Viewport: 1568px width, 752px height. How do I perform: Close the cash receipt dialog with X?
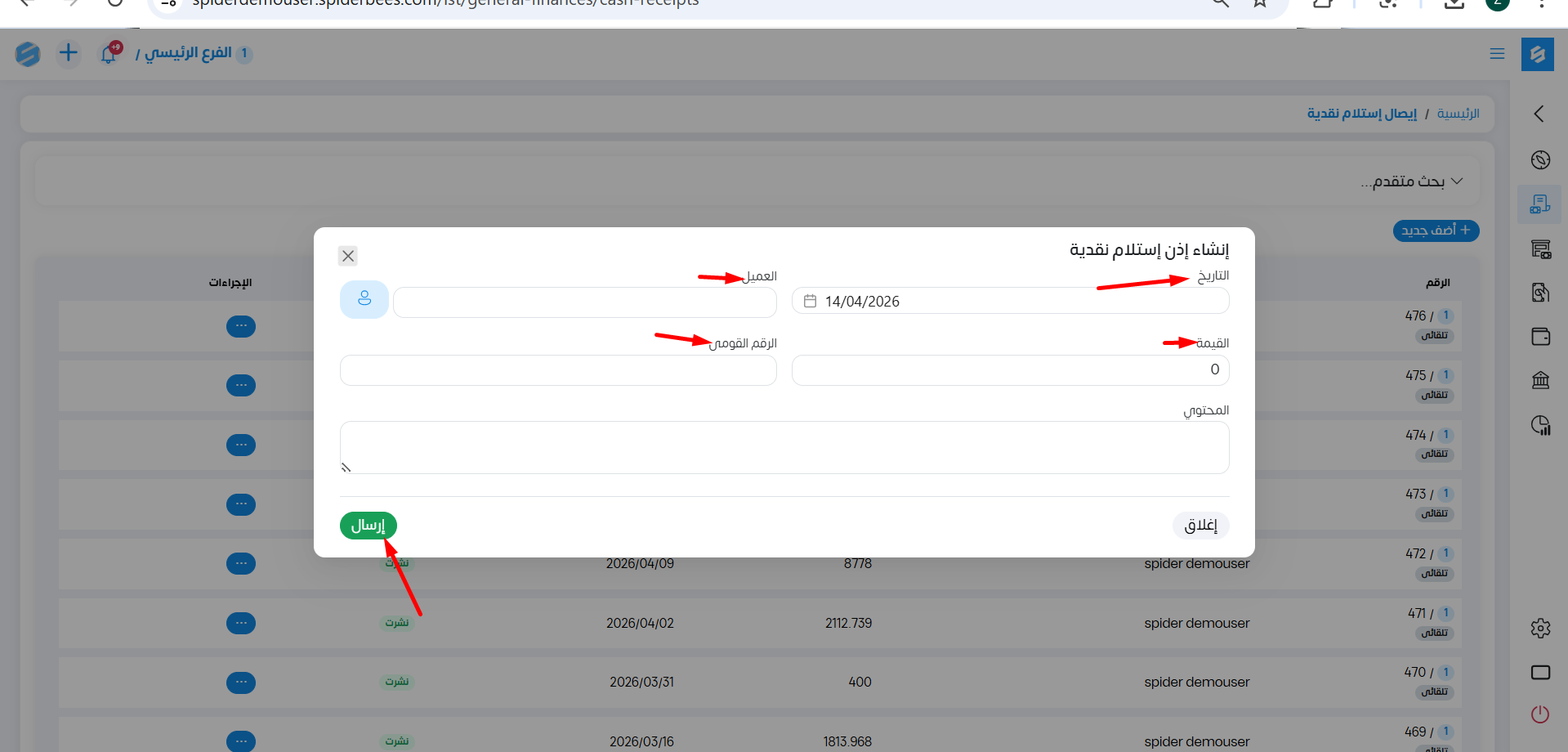pos(348,256)
